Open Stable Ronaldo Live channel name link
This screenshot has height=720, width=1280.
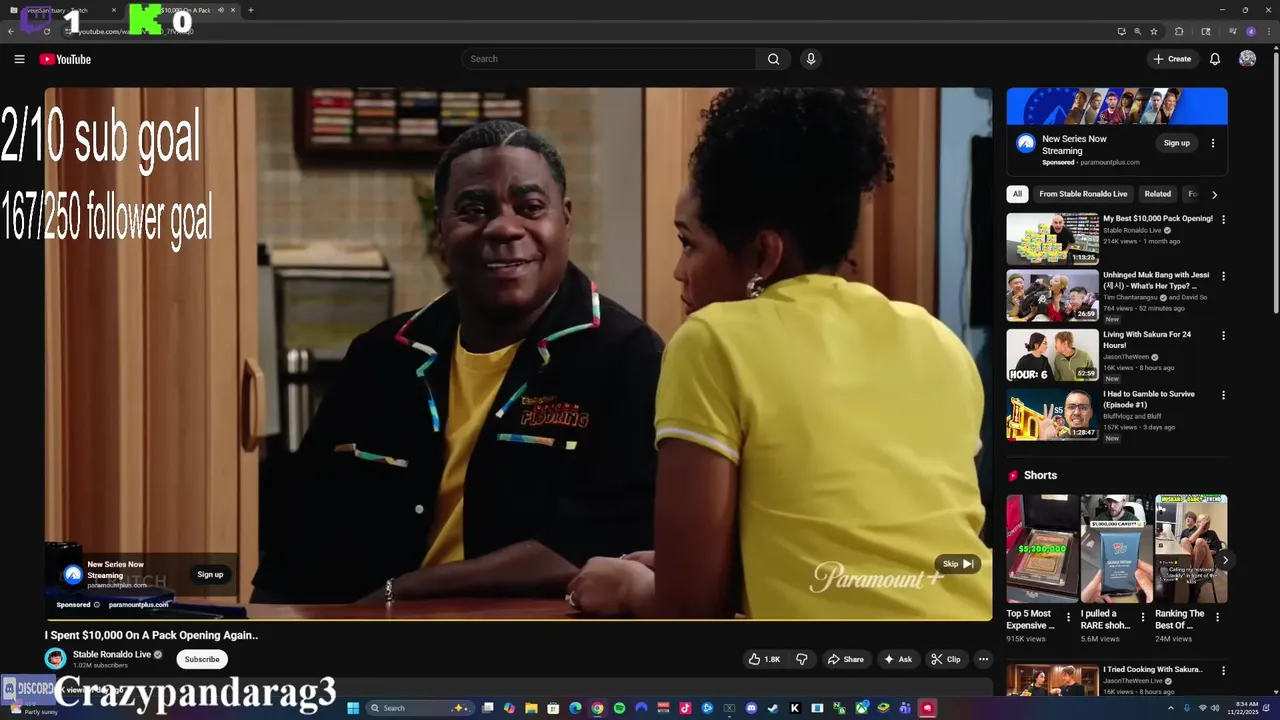coord(112,654)
